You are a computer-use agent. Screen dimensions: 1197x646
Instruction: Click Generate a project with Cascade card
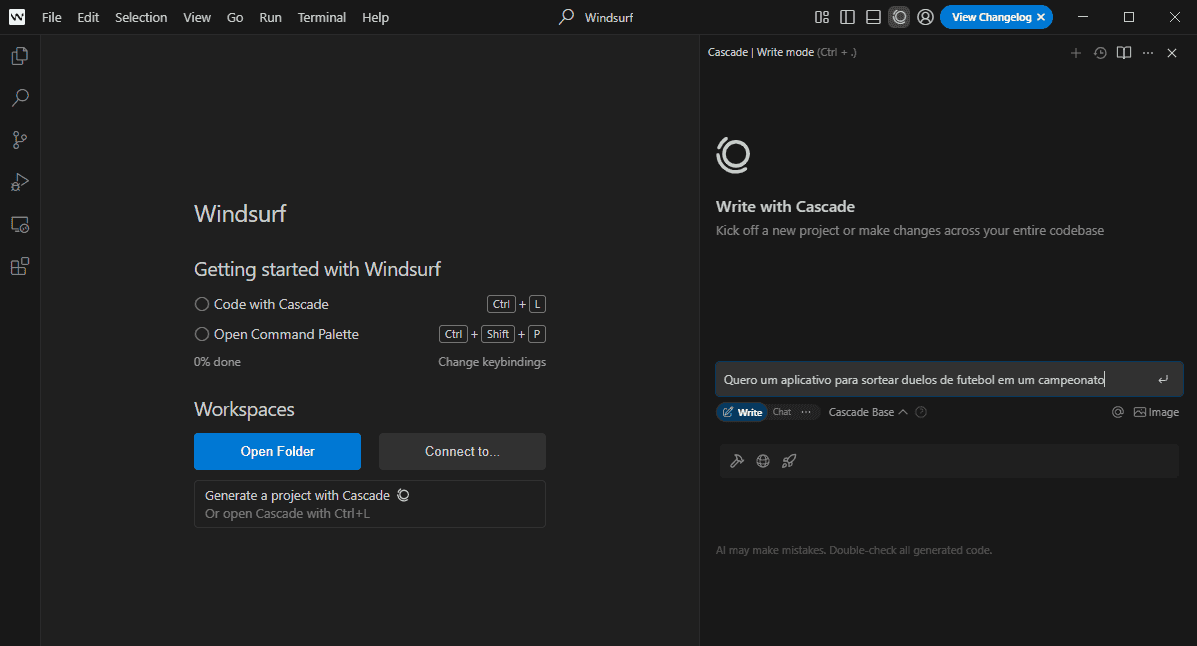coord(369,504)
